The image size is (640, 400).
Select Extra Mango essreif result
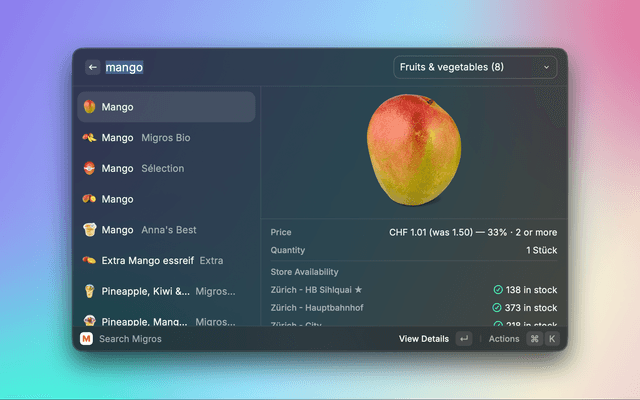[166, 260]
